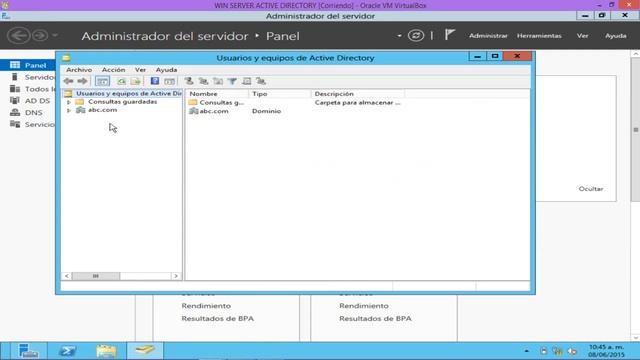
Task: Expand the abc.com tree node arrow
Action: tap(69, 110)
